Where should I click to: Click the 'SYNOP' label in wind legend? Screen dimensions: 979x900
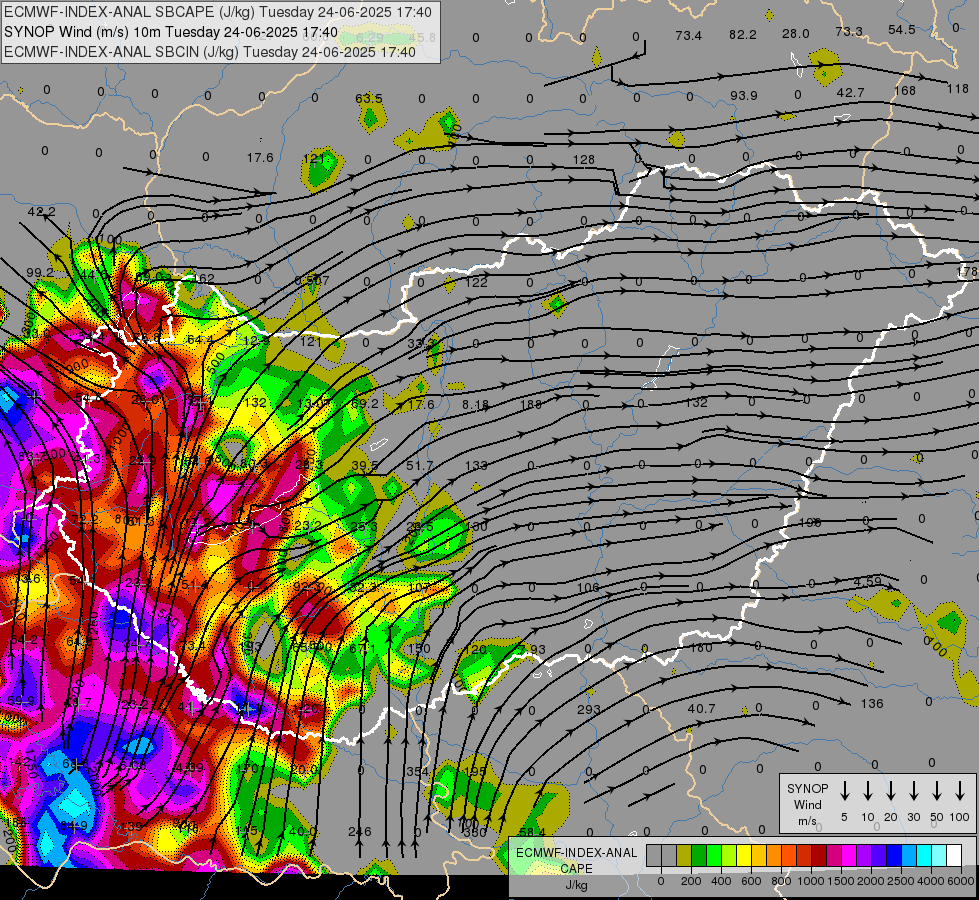[807, 789]
